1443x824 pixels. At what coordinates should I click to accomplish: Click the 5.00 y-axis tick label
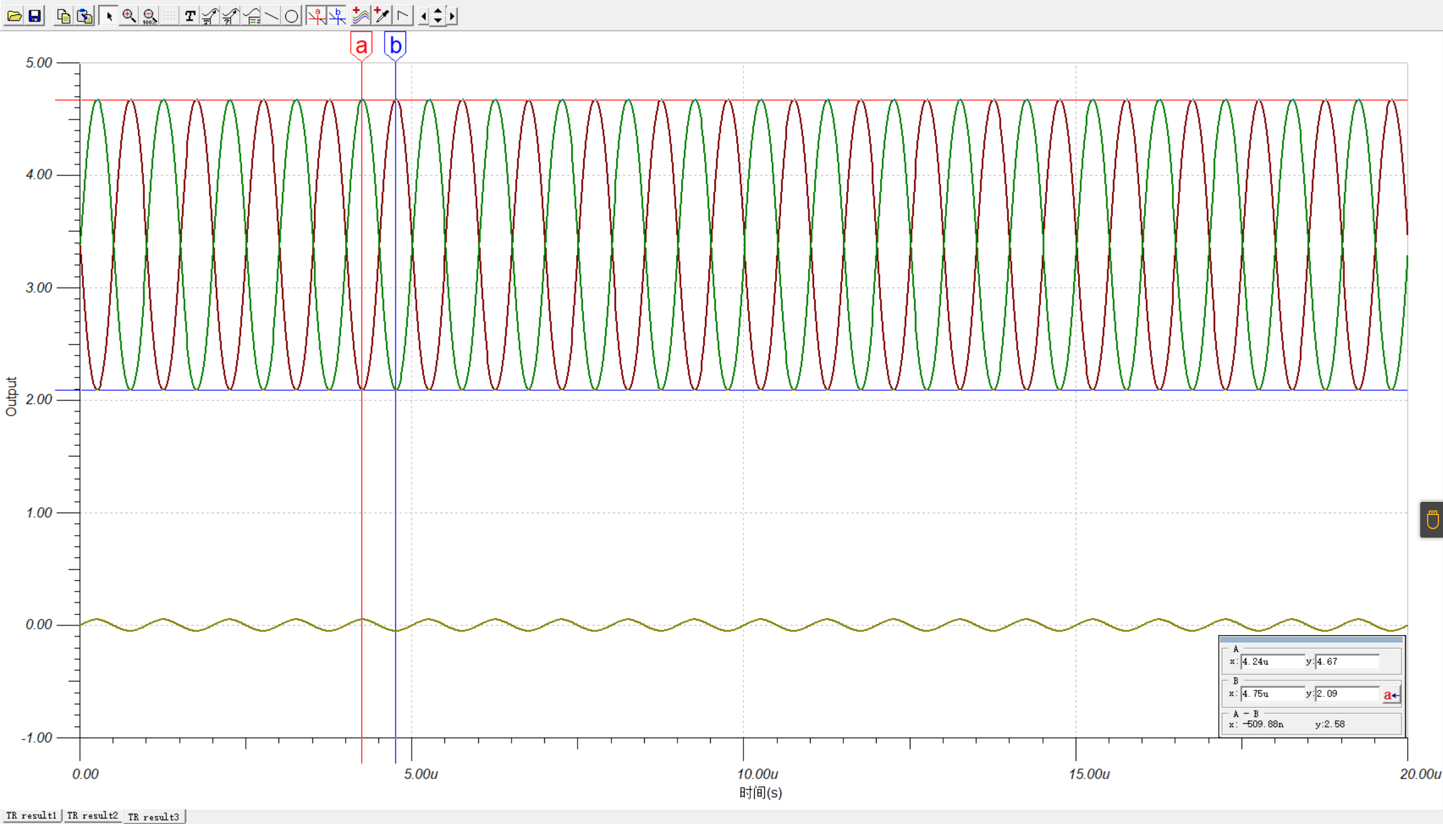pyautogui.click(x=39, y=63)
